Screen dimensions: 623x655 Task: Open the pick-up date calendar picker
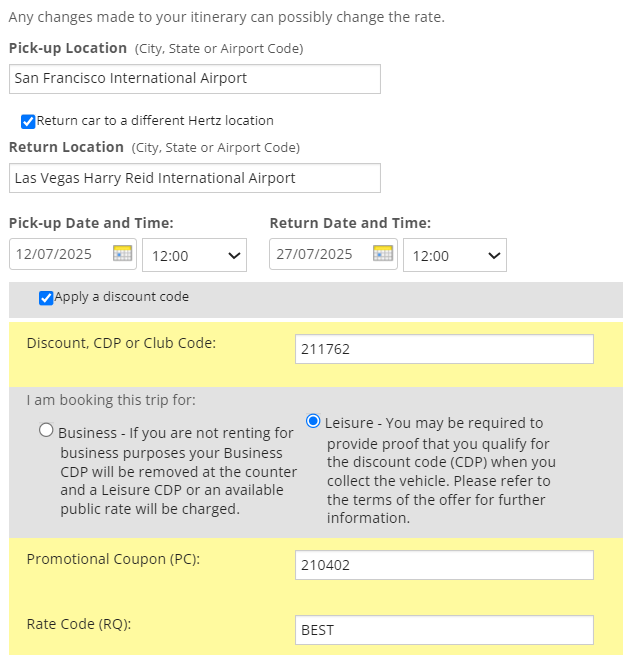coord(122,254)
